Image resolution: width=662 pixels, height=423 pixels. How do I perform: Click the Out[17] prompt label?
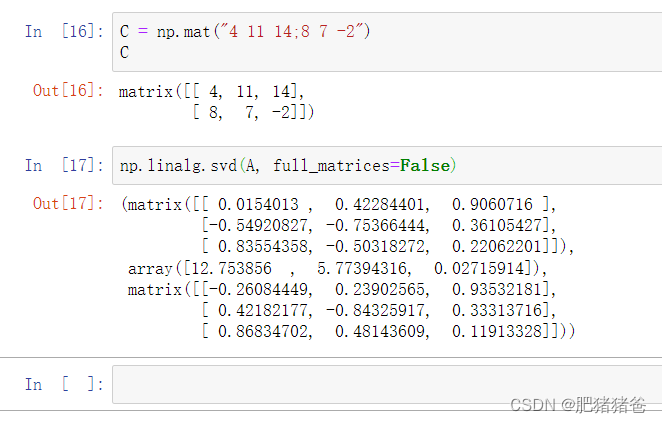click(x=68, y=204)
